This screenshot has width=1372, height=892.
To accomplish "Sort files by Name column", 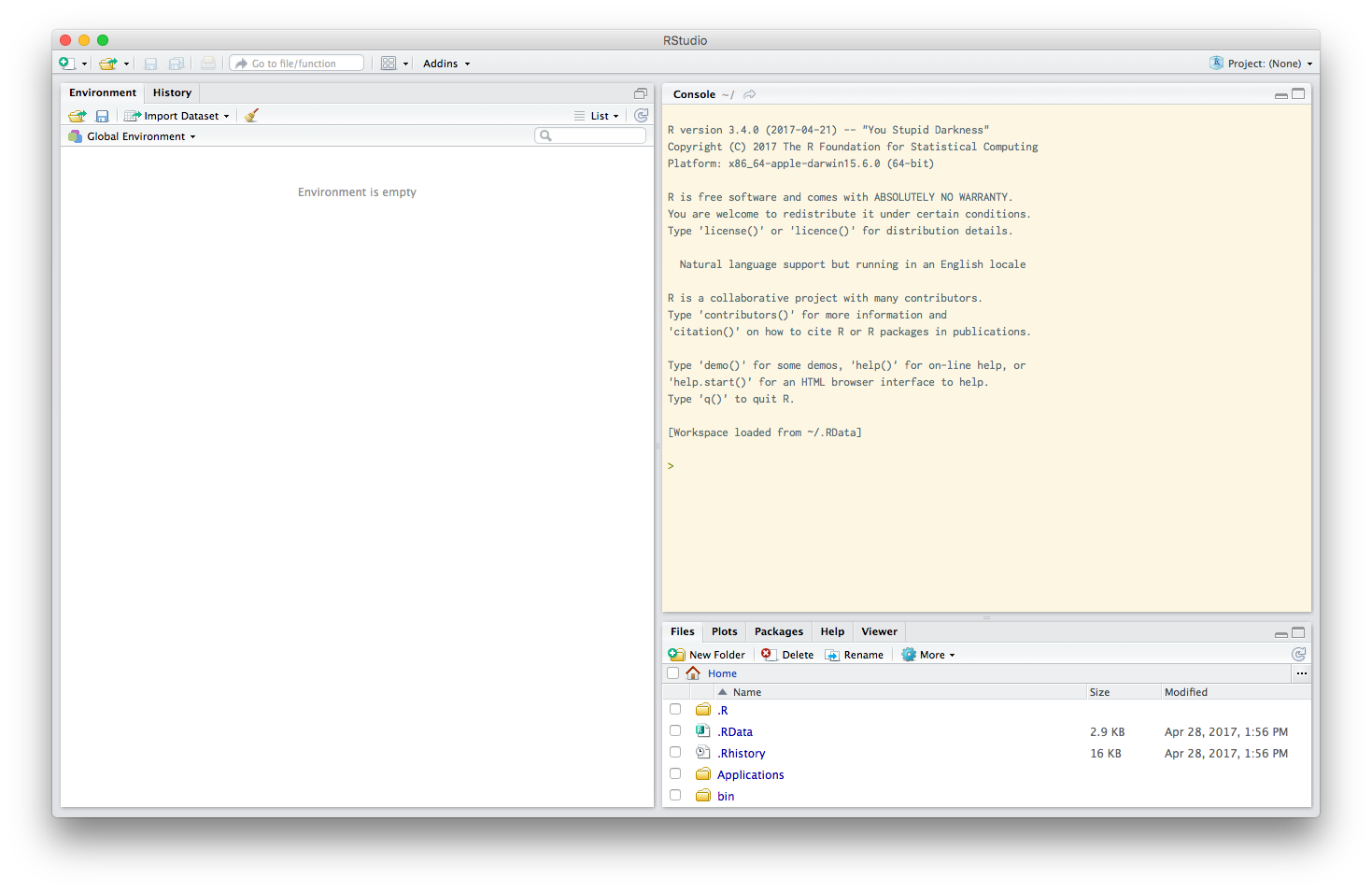I will coord(899,692).
